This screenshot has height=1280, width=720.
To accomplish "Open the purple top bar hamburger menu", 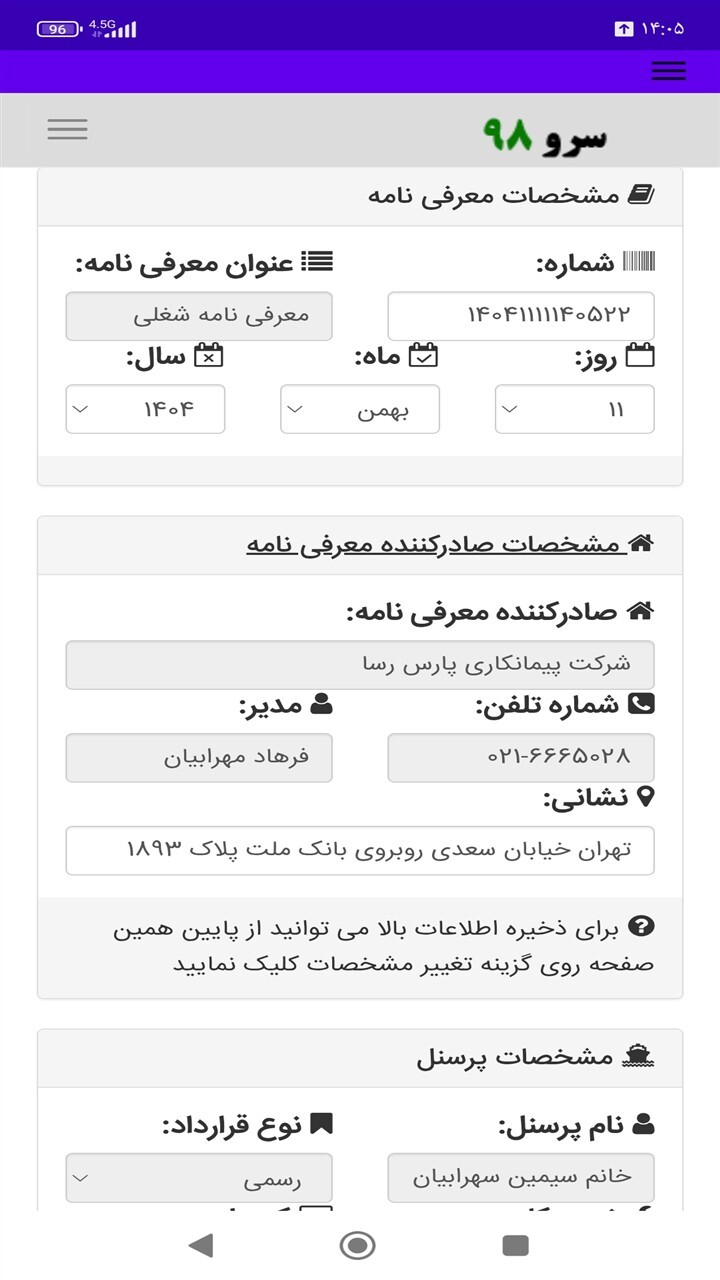I will pyautogui.click(x=668, y=71).
